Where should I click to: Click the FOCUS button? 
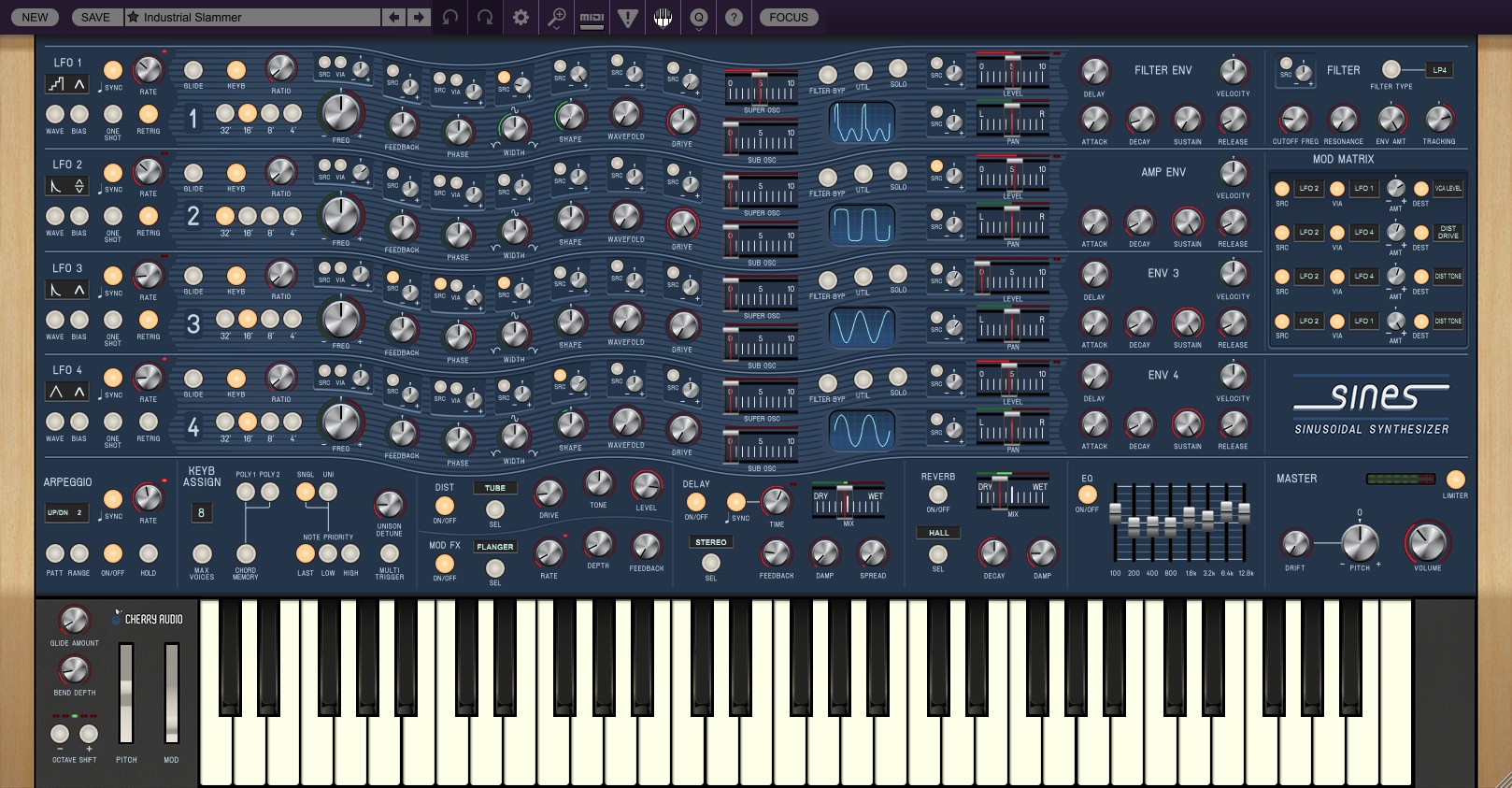[x=789, y=17]
